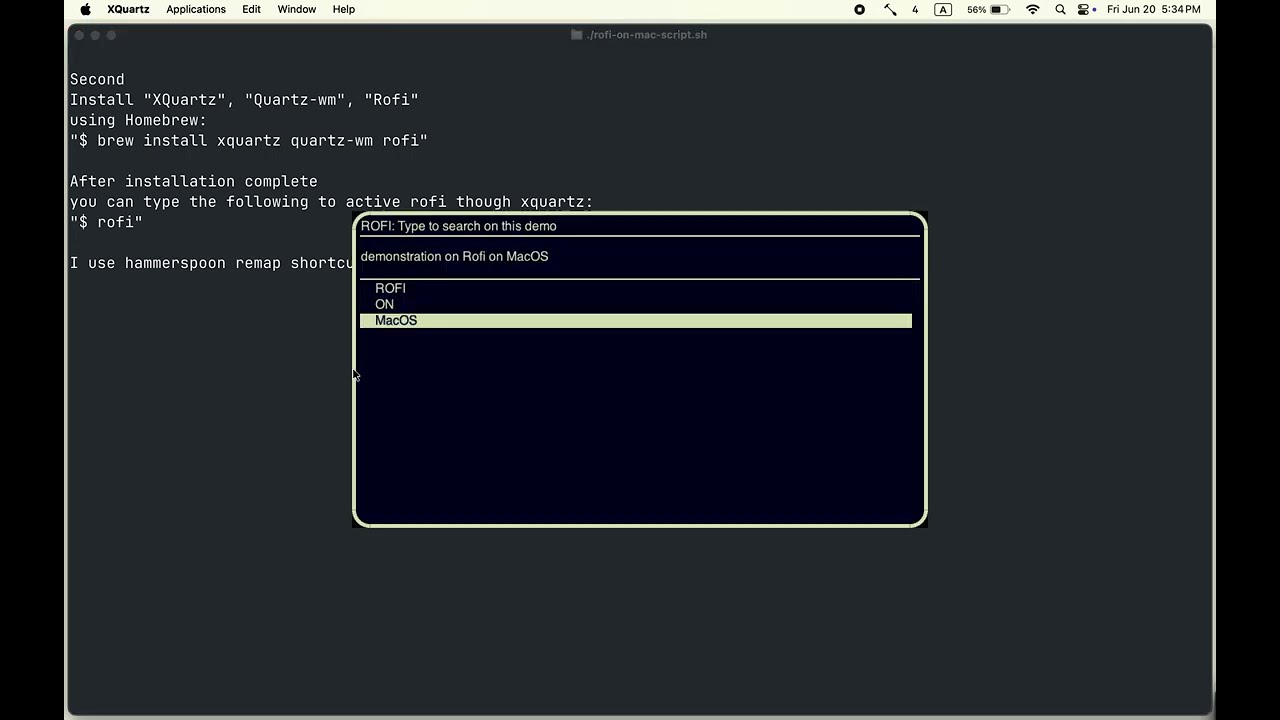Open the Applications menu
1280x720 pixels.
196,9
